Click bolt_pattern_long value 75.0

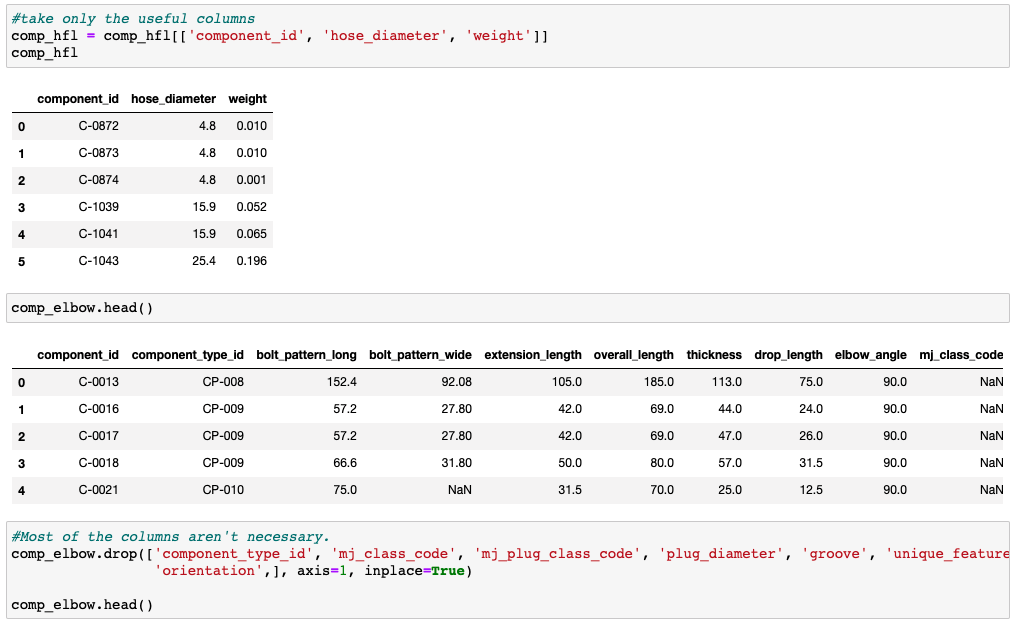click(345, 490)
